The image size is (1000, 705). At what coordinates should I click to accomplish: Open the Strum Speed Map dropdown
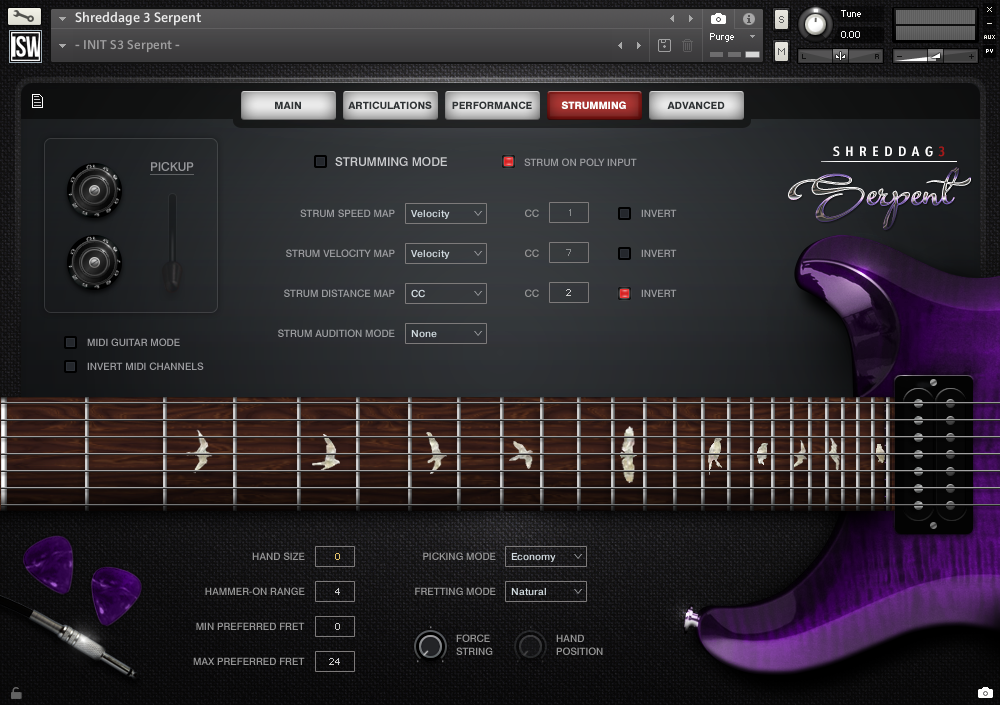point(445,213)
